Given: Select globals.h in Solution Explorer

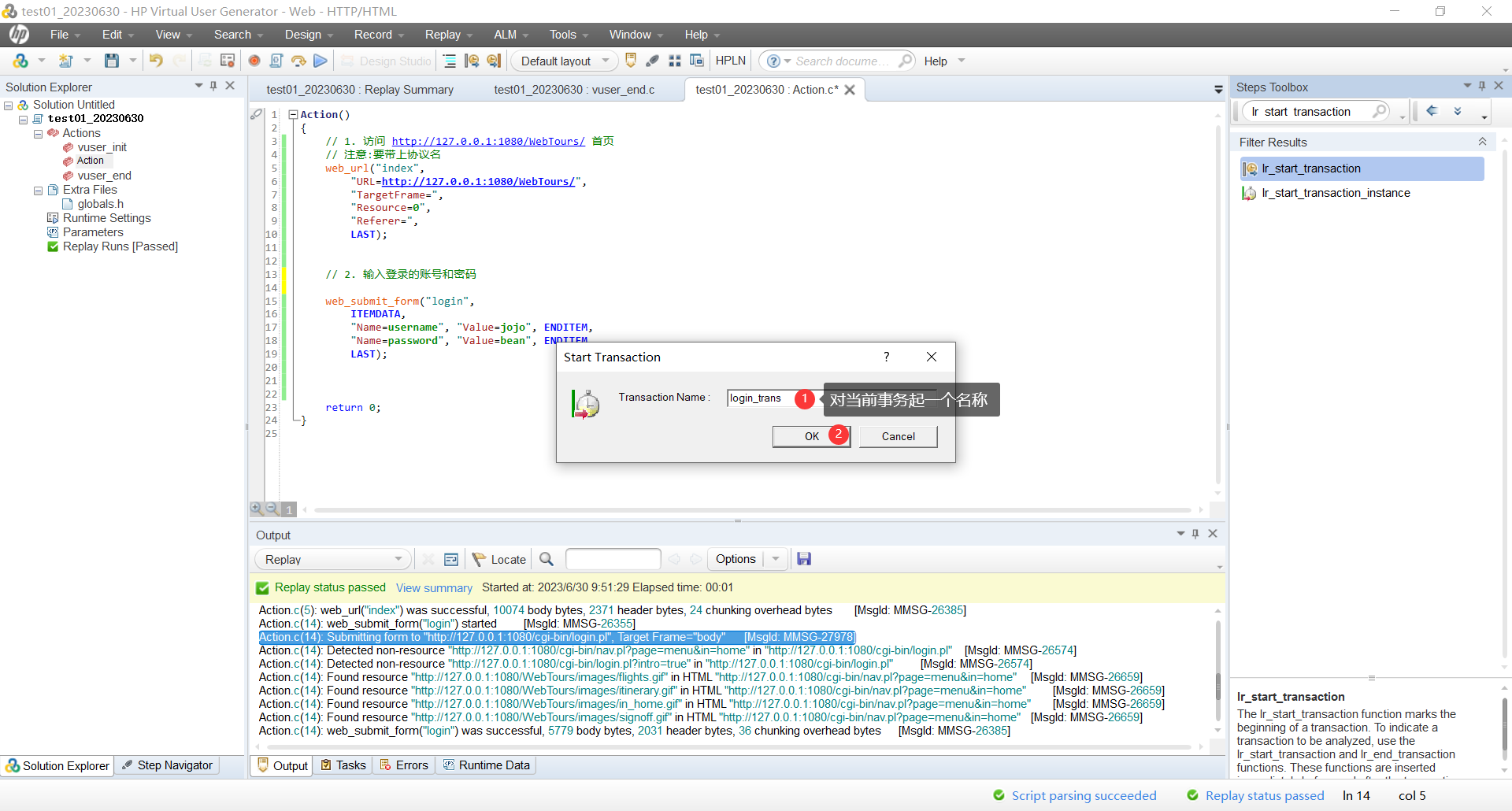Looking at the screenshot, I should tap(100, 204).
